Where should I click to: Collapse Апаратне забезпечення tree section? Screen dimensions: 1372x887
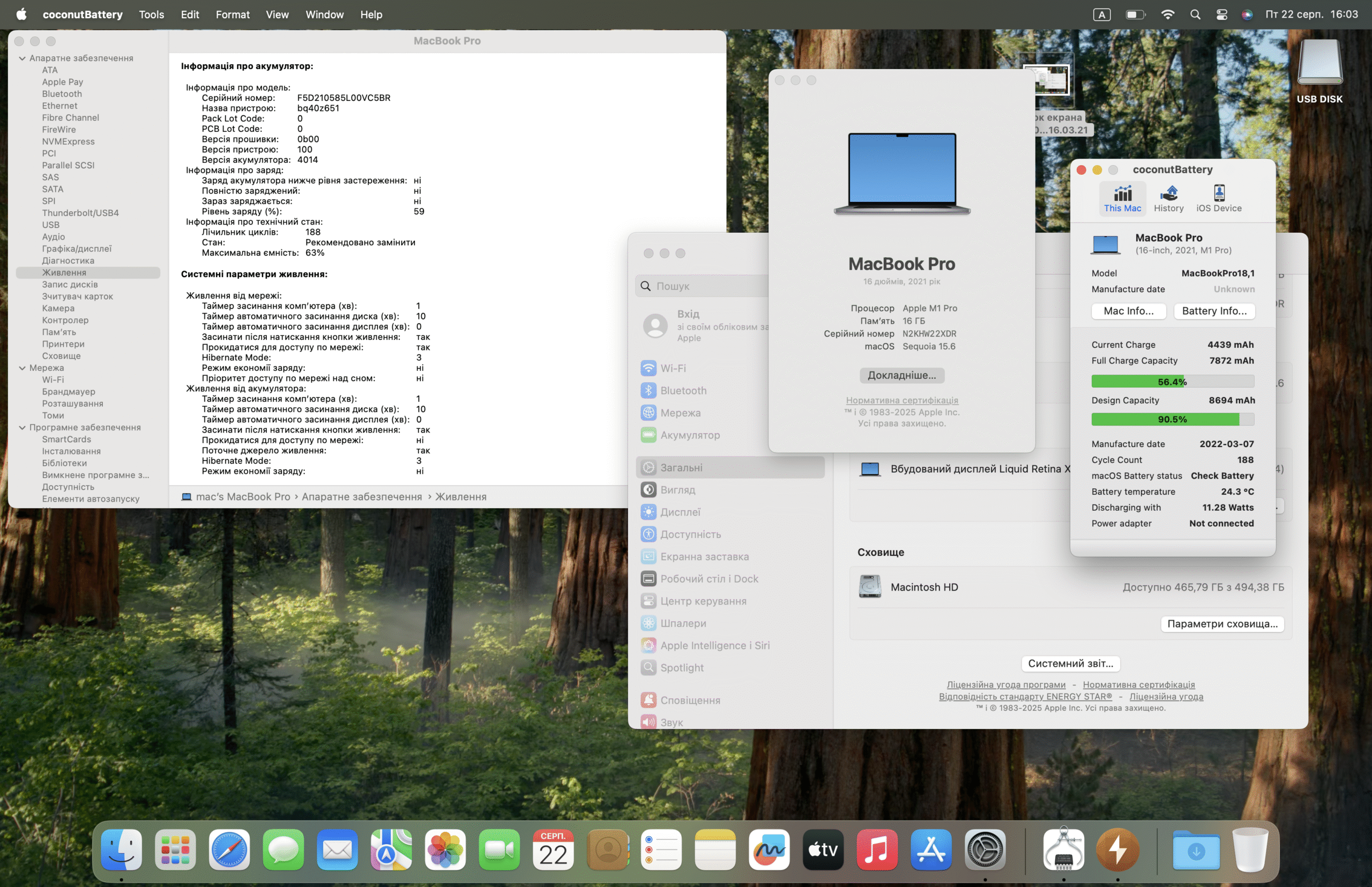(22, 58)
